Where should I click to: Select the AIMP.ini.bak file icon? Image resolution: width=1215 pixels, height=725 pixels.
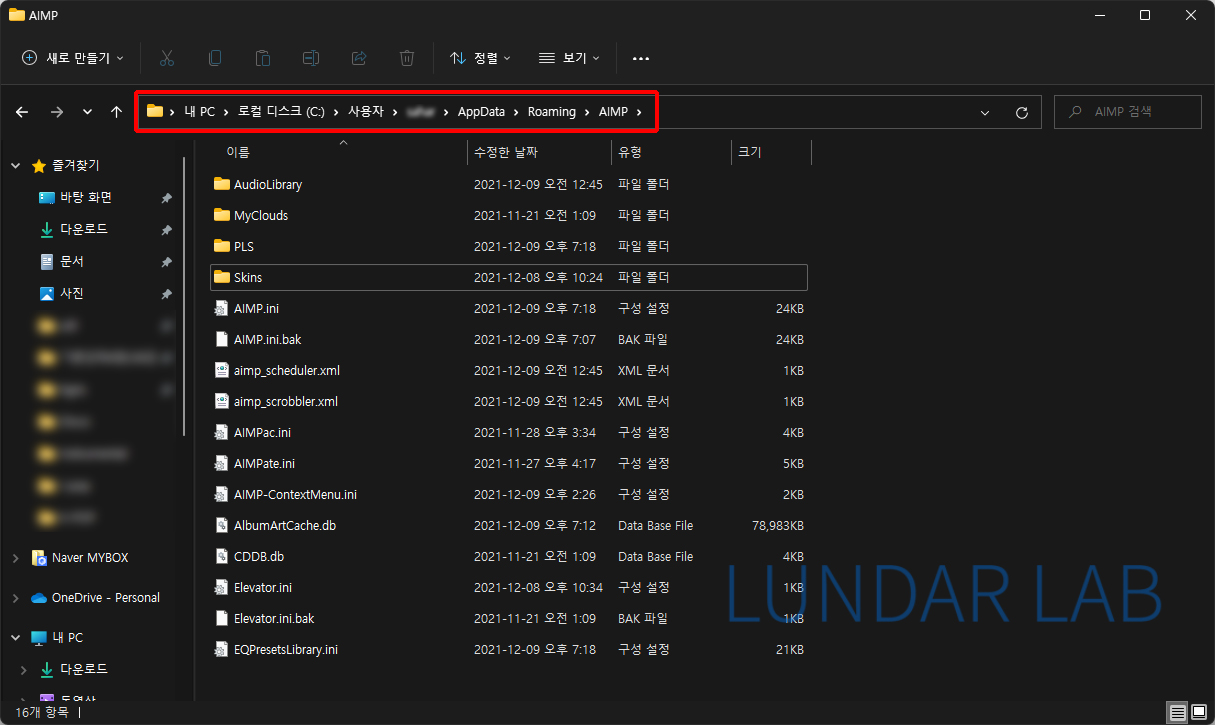point(222,339)
